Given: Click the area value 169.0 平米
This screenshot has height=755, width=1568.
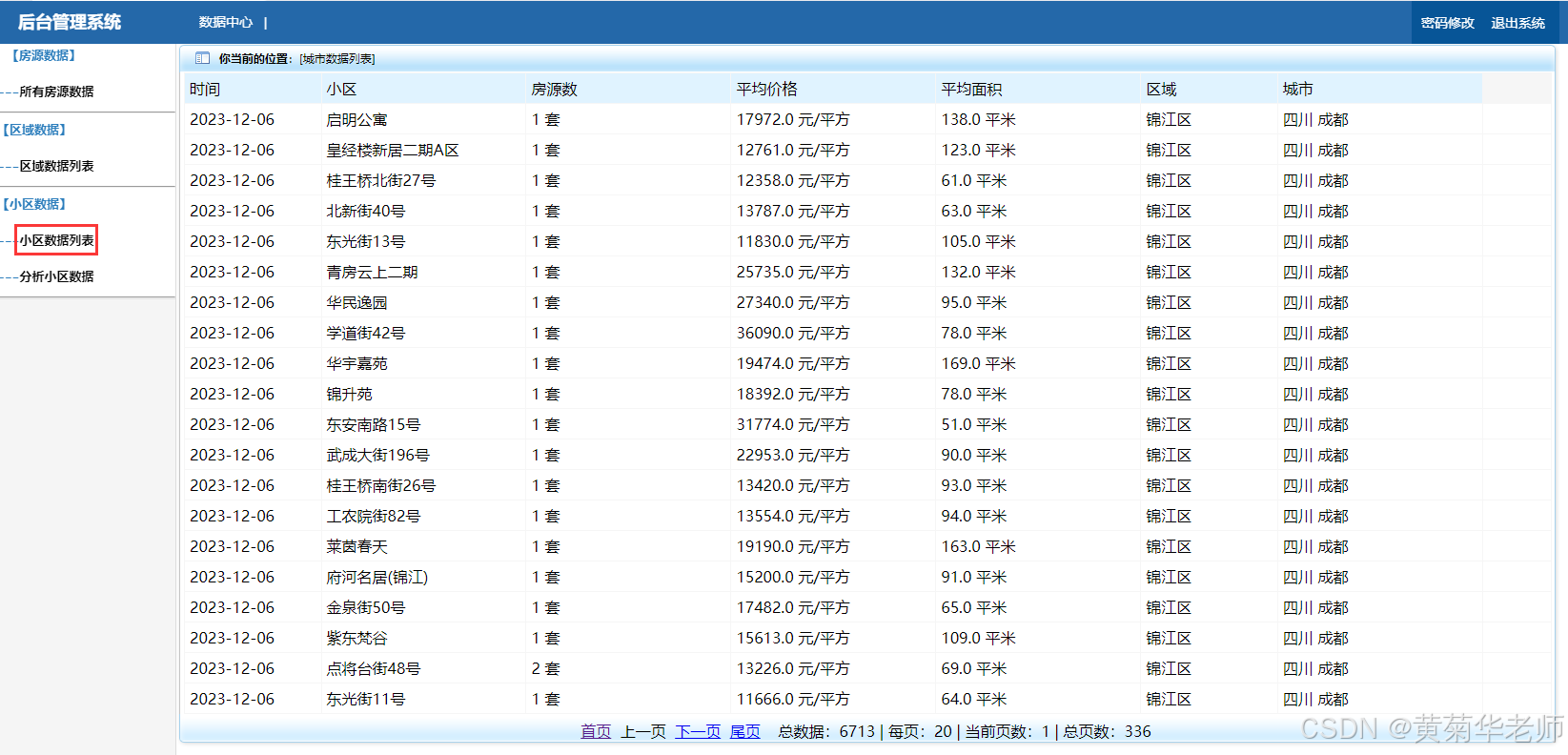Looking at the screenshot, I should (979, 363).
